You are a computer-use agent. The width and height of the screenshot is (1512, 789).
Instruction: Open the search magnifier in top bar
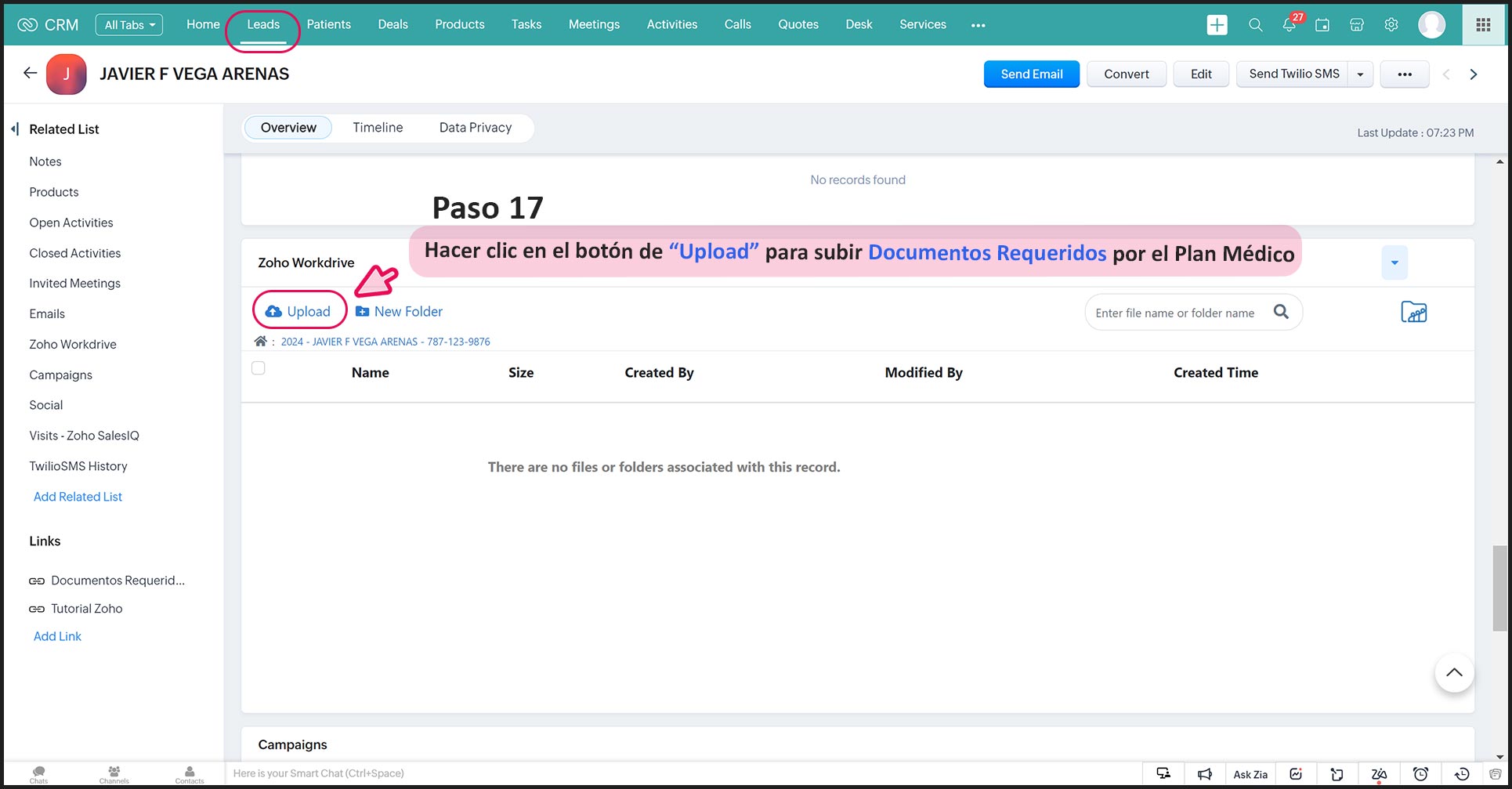1255,25
